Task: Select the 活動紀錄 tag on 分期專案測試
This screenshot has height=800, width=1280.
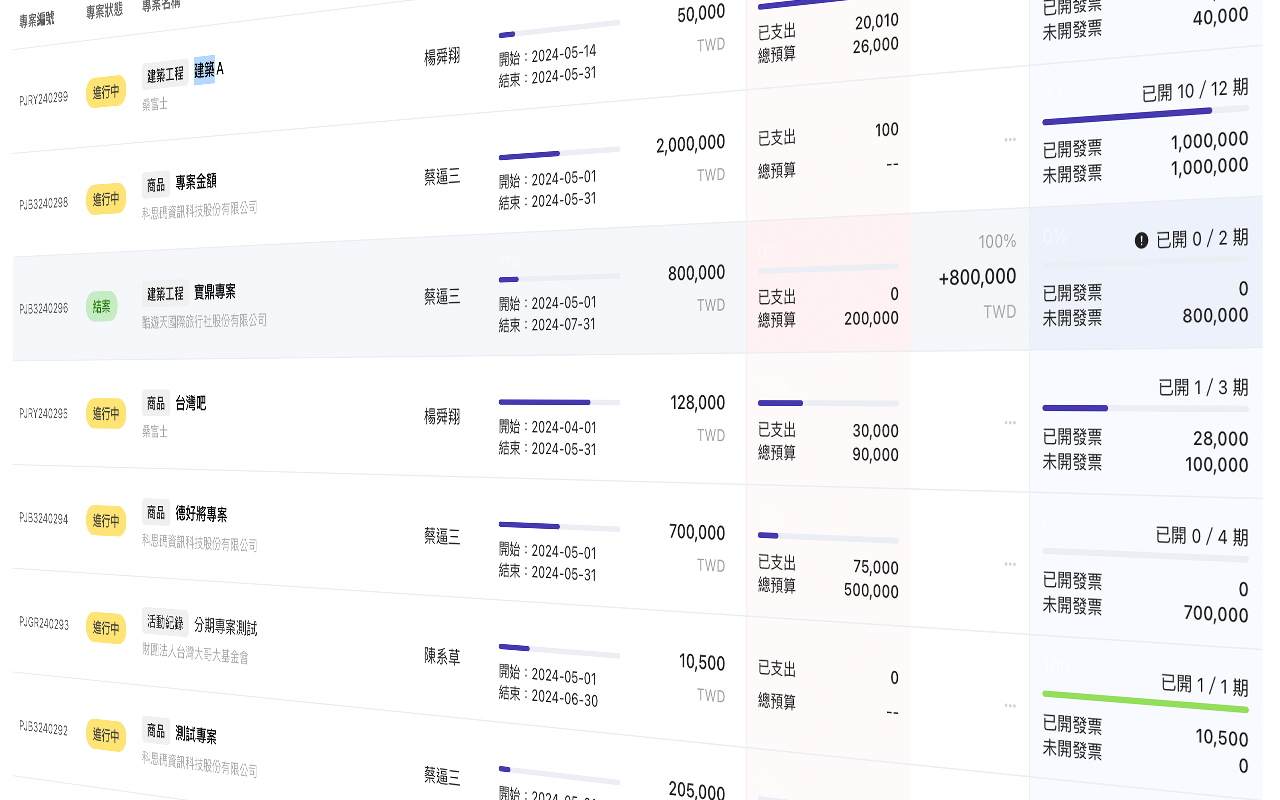Action: (x=165, y=622)
